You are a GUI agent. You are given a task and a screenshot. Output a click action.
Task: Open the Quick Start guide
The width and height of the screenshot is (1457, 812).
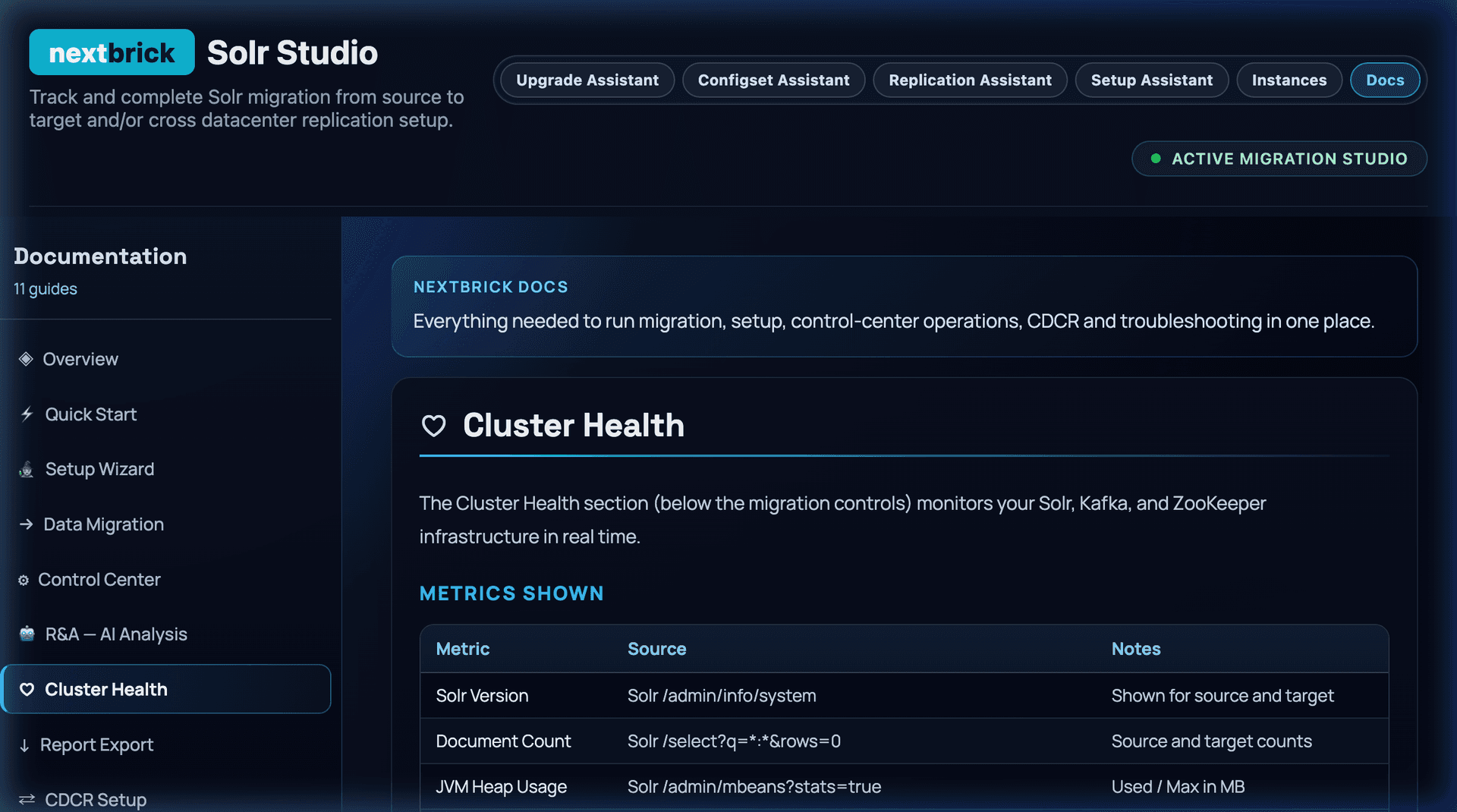pyautogui.click(x=165, y=414)
